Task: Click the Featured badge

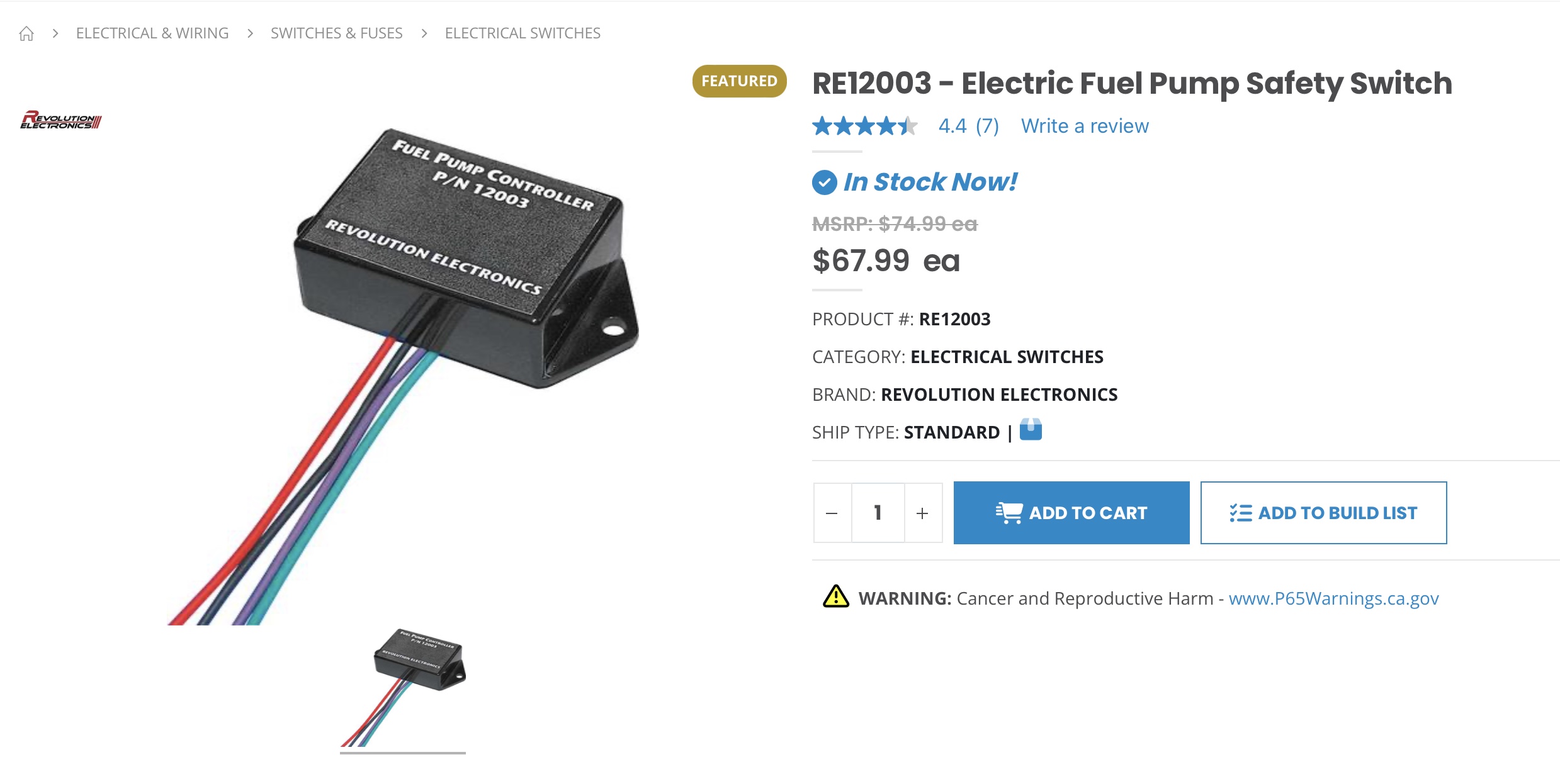Action: (x=739, y=81)
